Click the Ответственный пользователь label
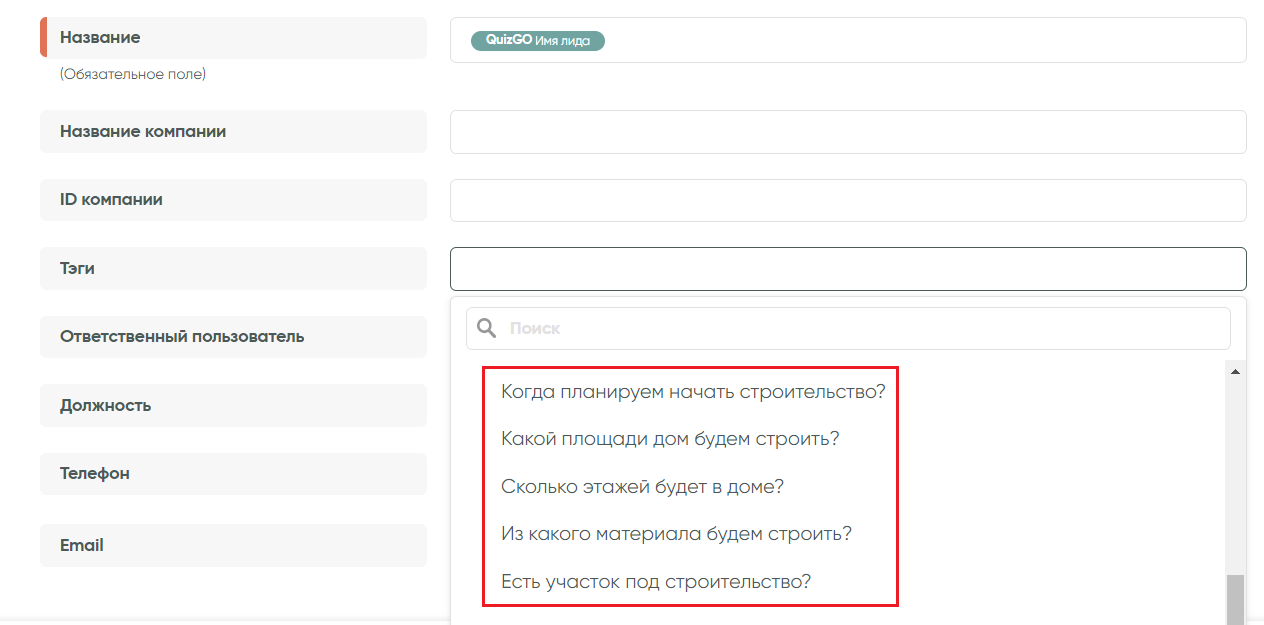1264x625 pixels. click(x=182, y=337)
